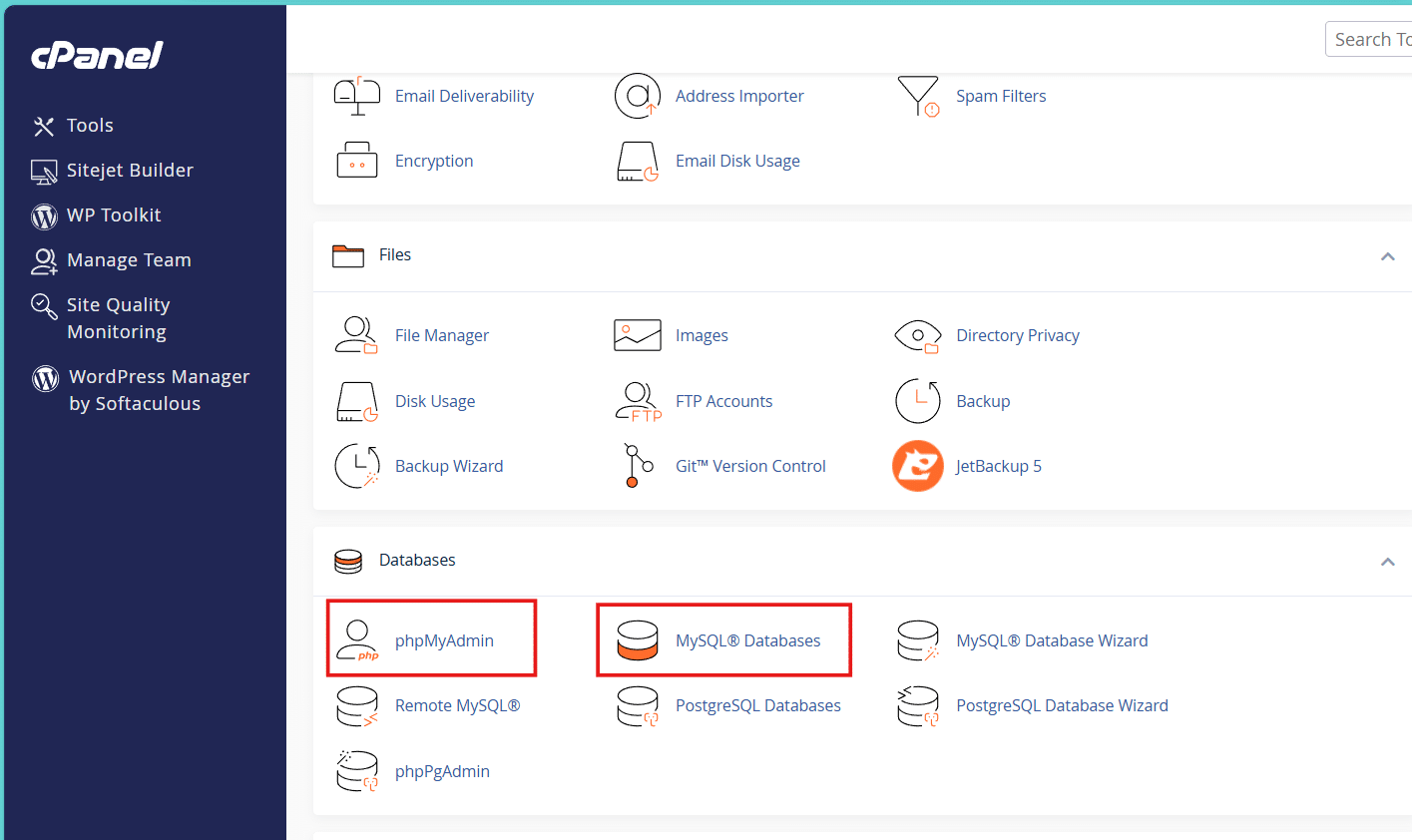The width and height of the screenshot is (1412, 840).
Task: Open Manage Team in the sidebar
Action: (x=129, y=260)
